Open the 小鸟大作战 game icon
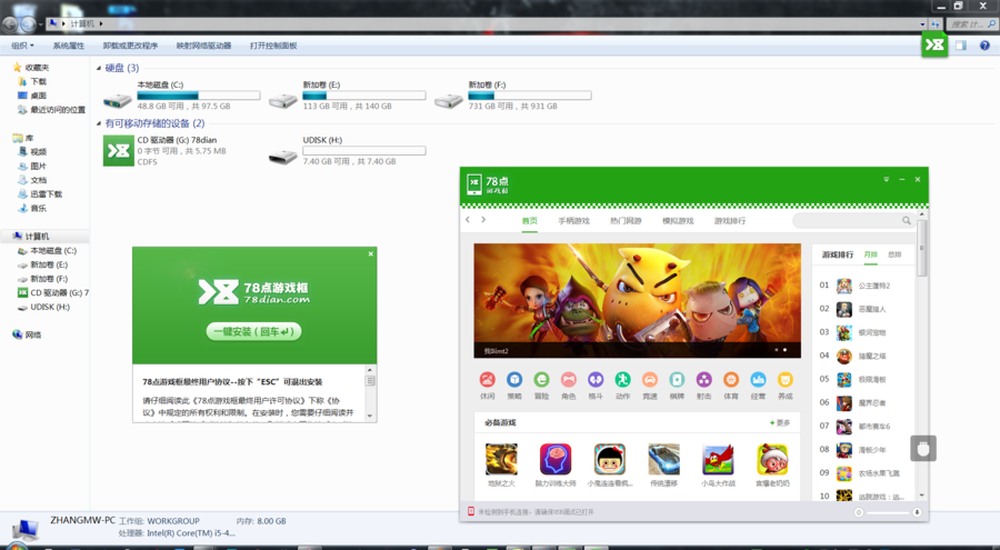The width and height of the screenshot is (1000, 550). 718,459
